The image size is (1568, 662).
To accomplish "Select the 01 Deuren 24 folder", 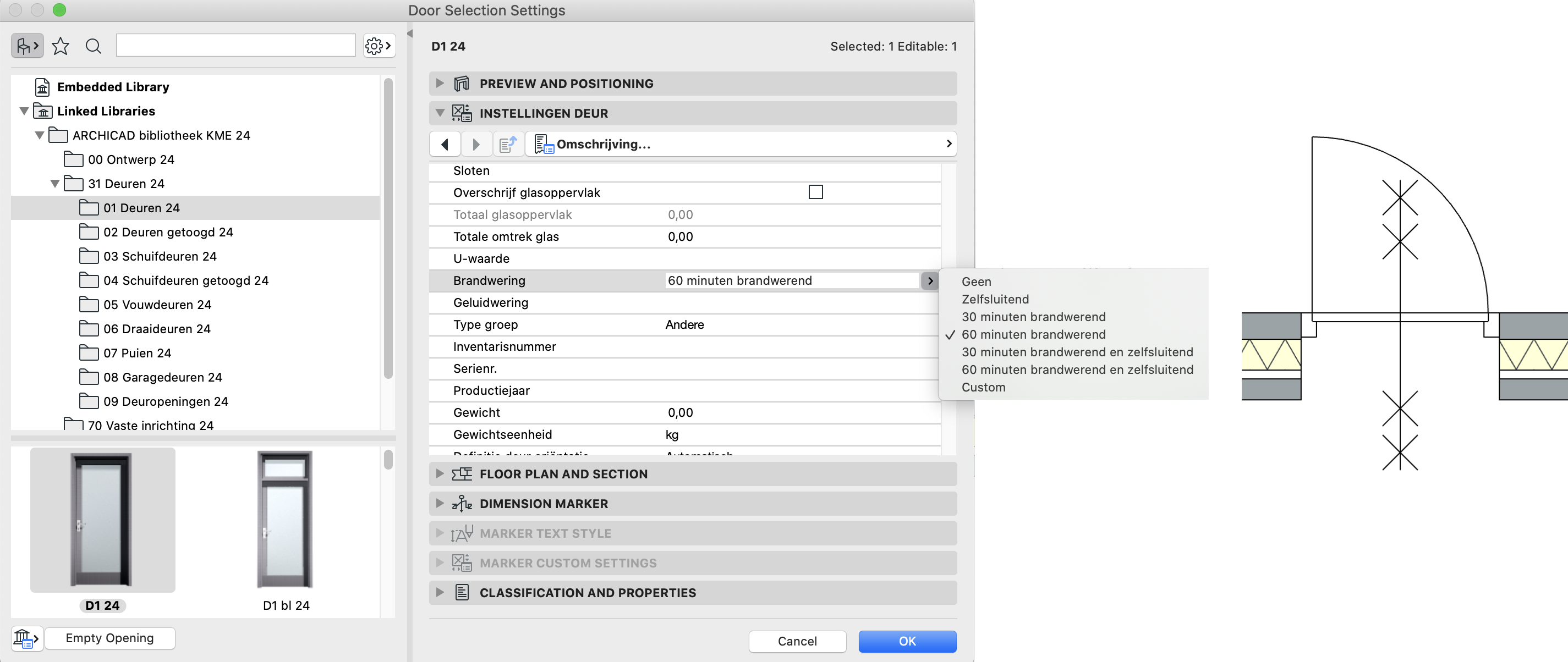I will coord(195,208).
